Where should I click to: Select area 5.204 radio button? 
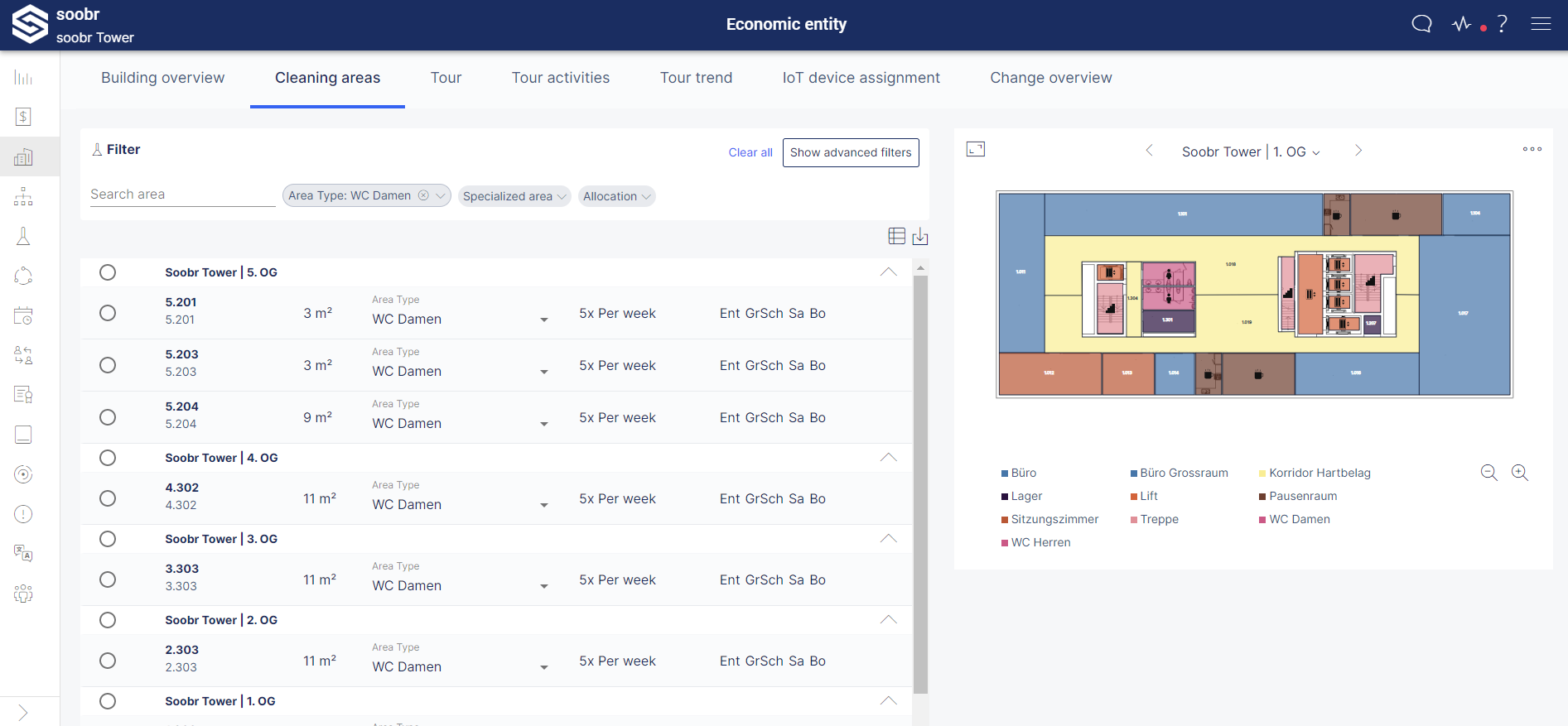point(108,417)
